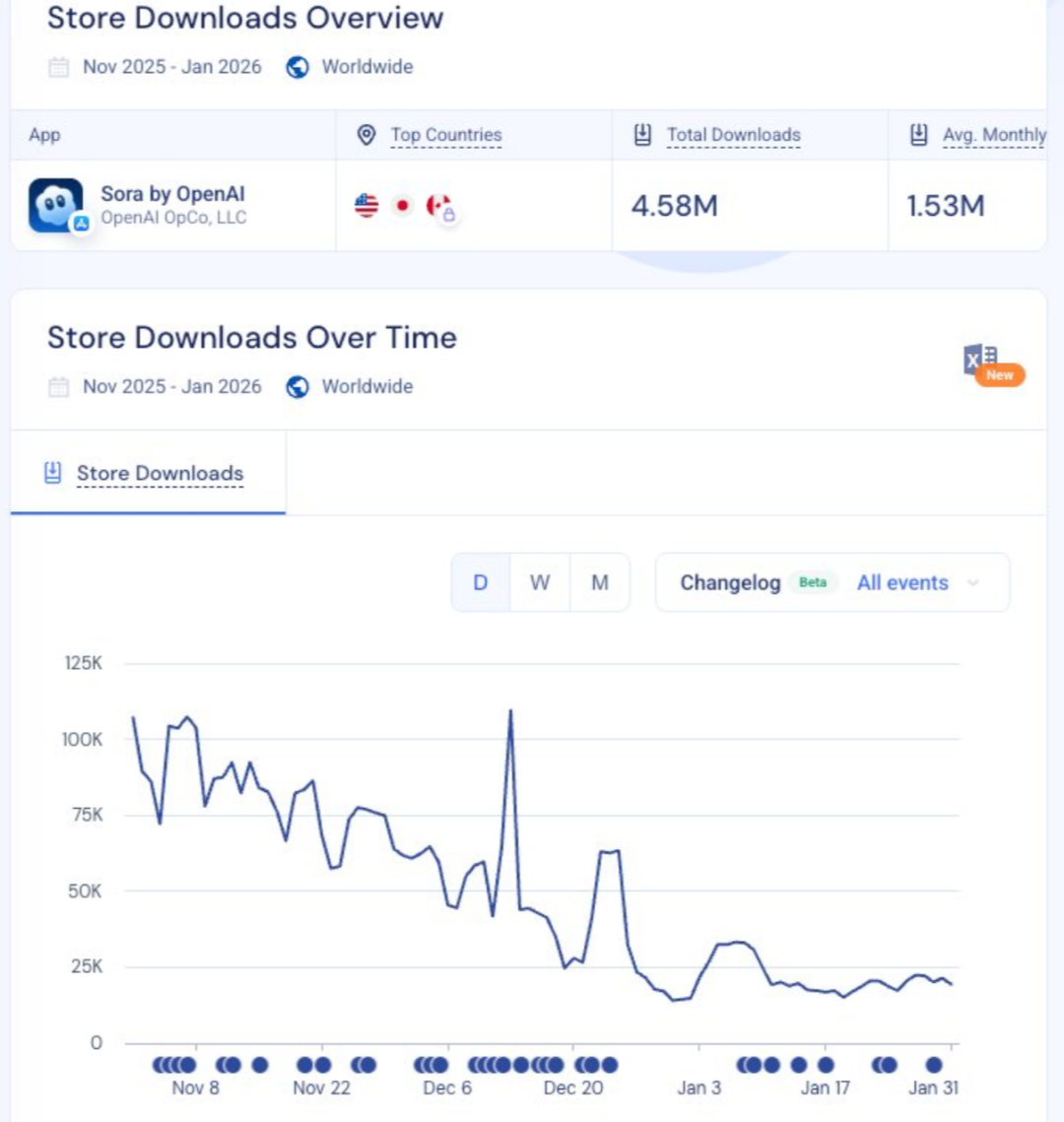This screenshot has height=1122, width=1064.
Task: Click the Excel export icon marked New
Action: pyautogui.click(x=992, y=364)
